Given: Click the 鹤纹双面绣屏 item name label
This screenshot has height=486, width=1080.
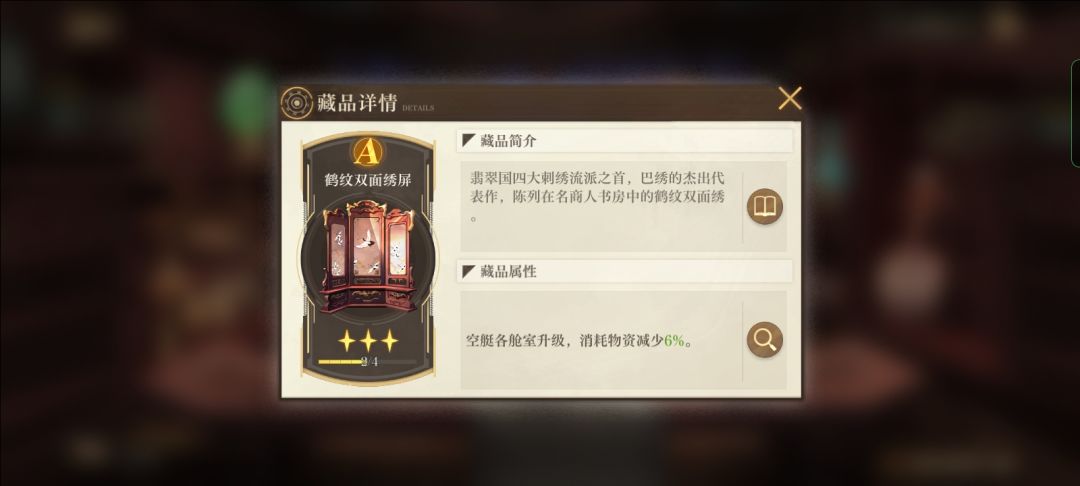Looking at the screenshot, I should coord(368,180).
